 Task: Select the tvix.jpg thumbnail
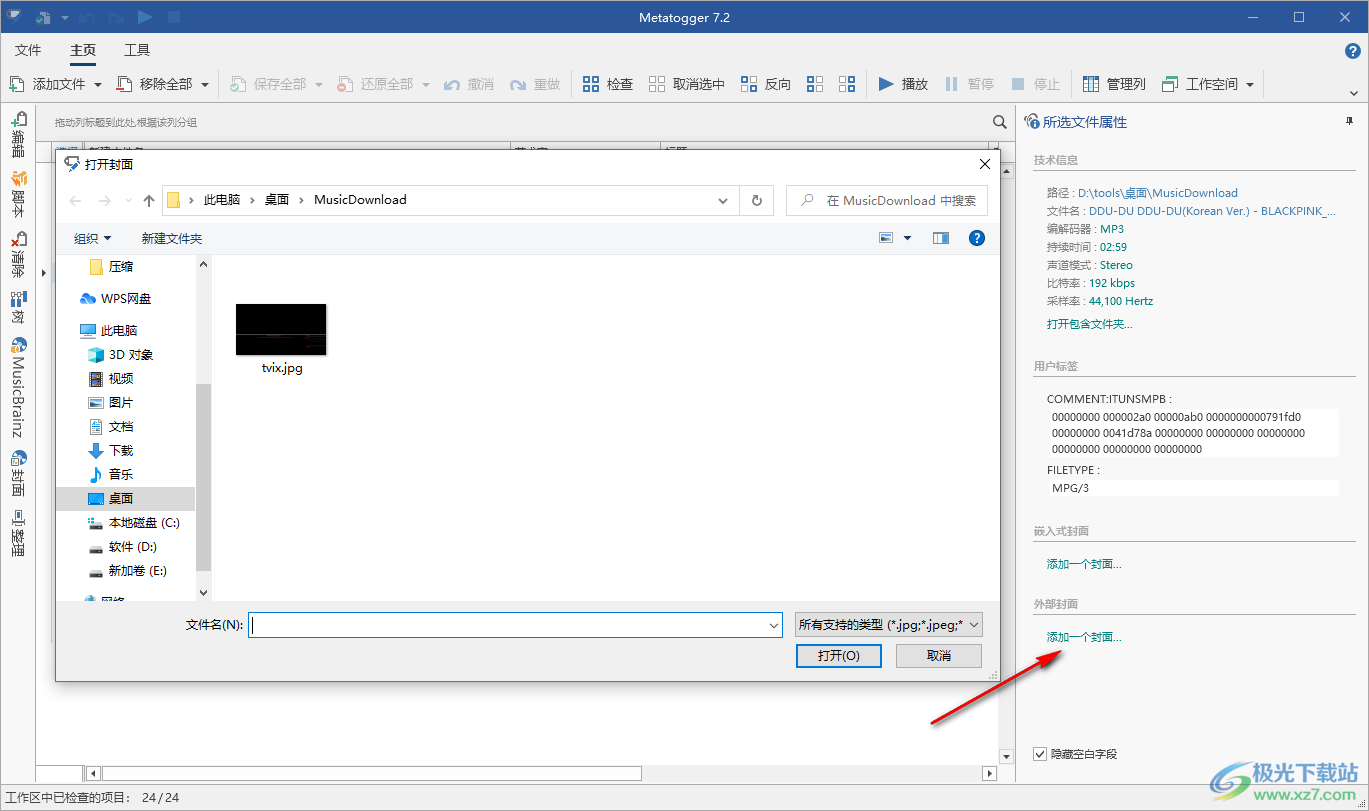[281, 331]
